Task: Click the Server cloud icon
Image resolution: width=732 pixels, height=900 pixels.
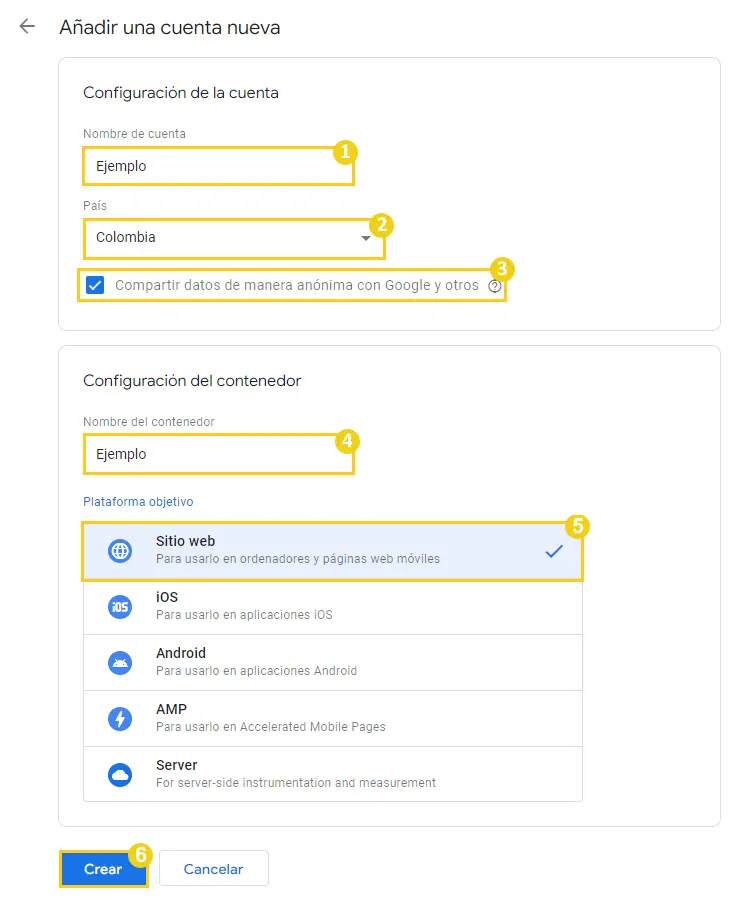Action: (x=120, y=775)
